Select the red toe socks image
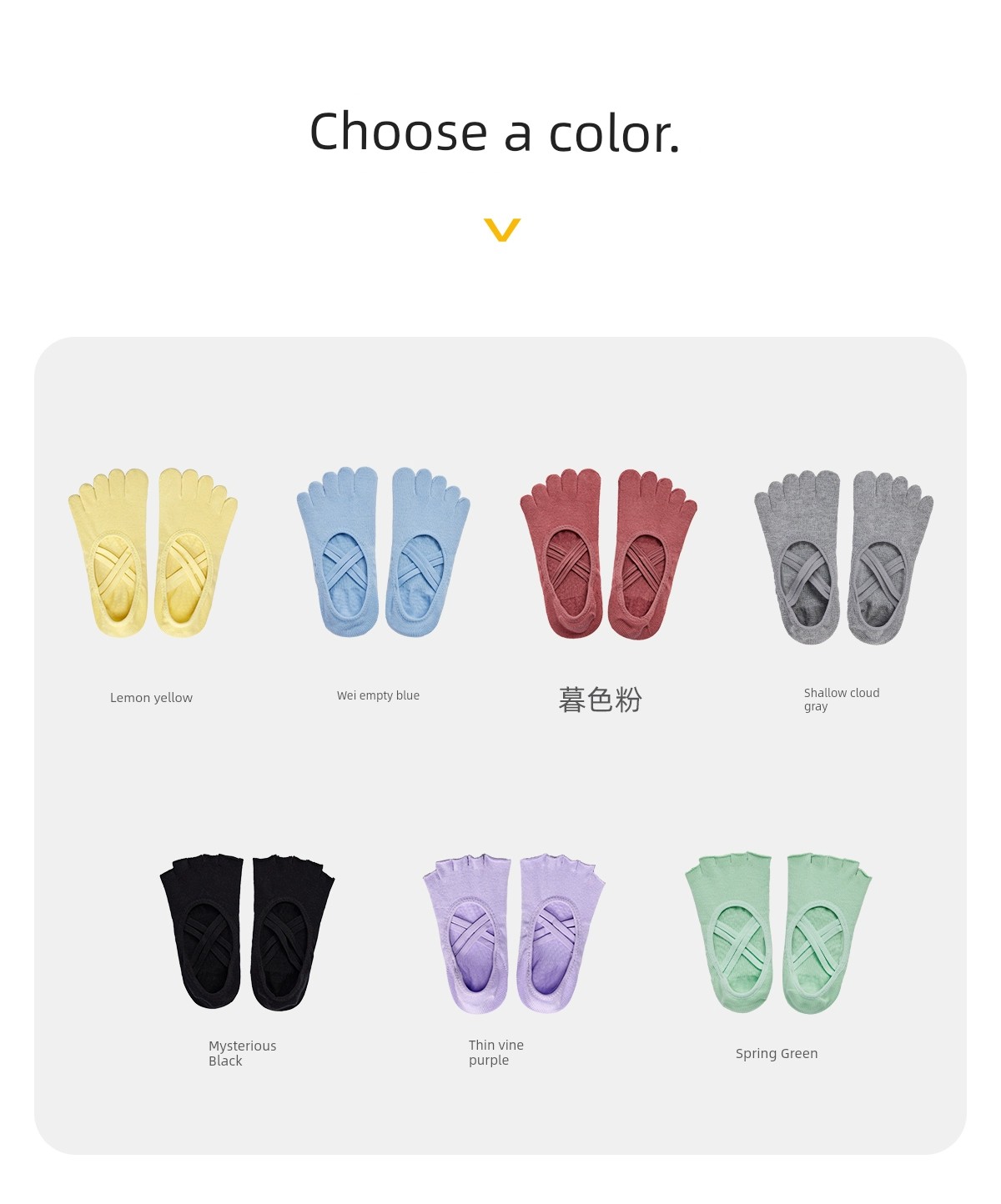The width and height of the screenshot is (1001, 1204). 608,554
